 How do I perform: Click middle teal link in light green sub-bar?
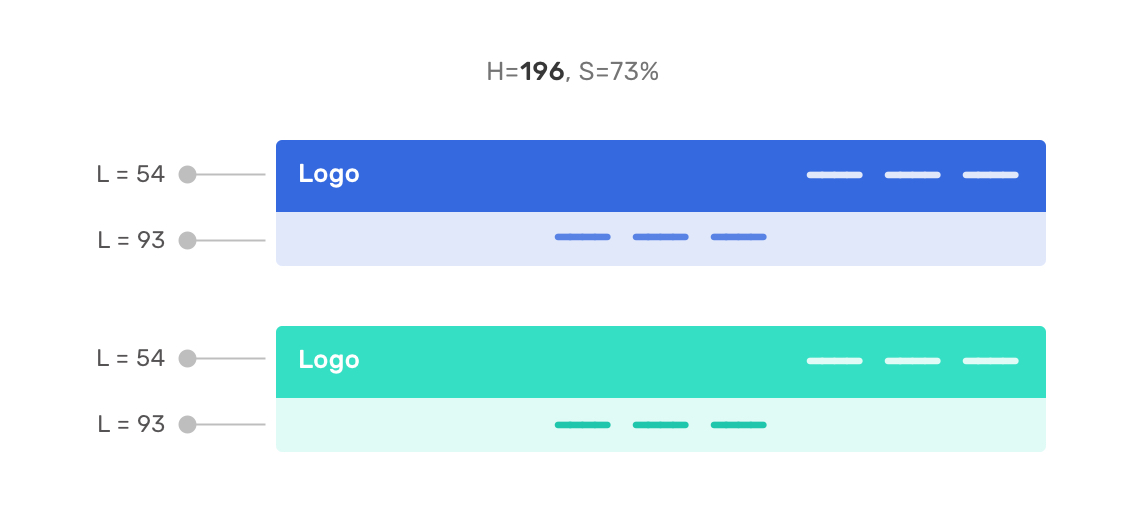tap(660, 425)
